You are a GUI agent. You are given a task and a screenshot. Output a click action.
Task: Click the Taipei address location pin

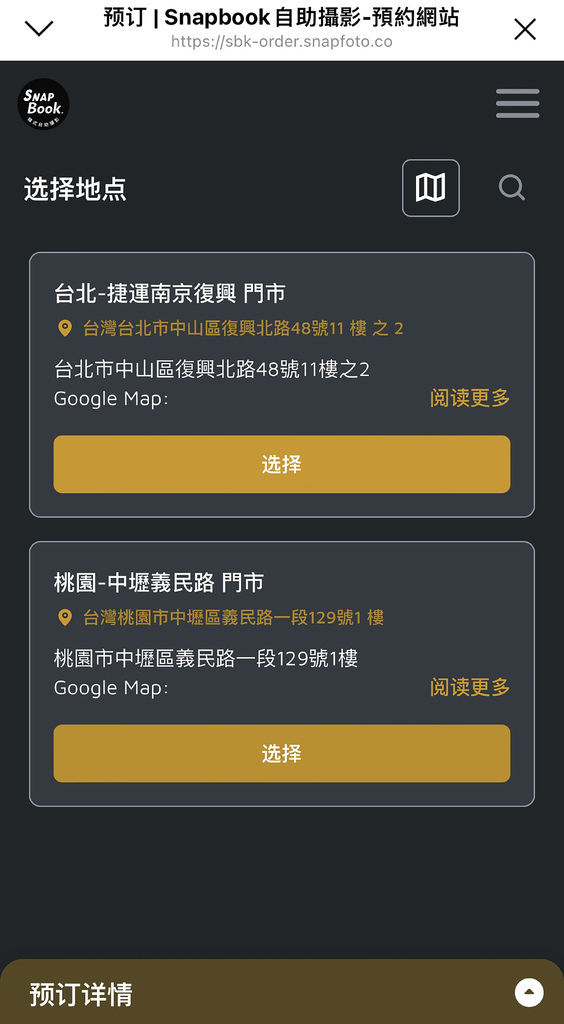pos(65,328)
